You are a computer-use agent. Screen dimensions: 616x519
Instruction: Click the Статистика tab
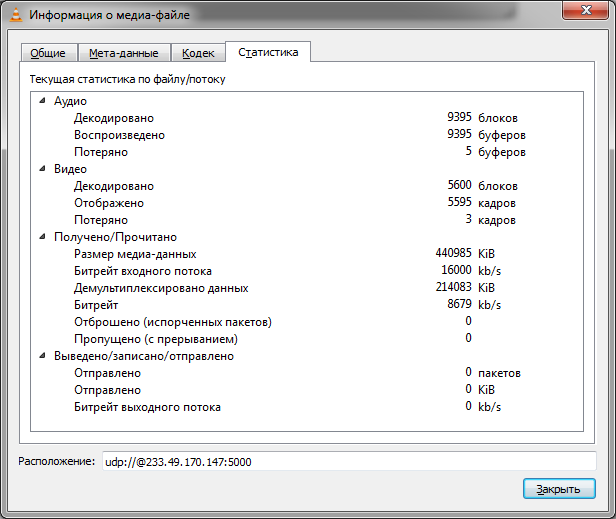(268, 52)
